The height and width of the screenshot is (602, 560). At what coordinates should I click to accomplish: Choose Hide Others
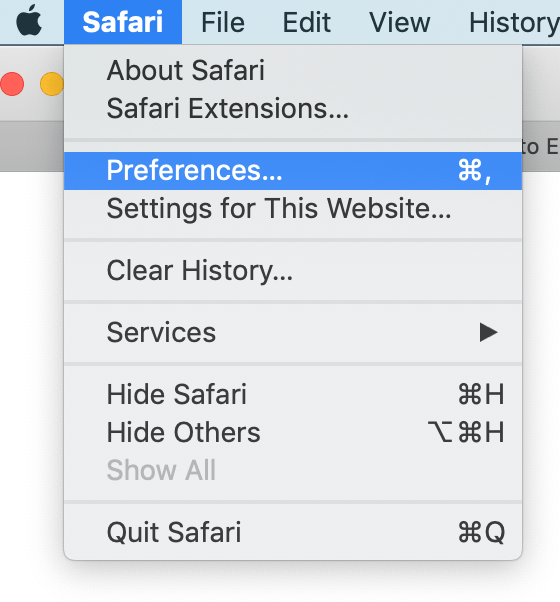(x=293, y=432)
